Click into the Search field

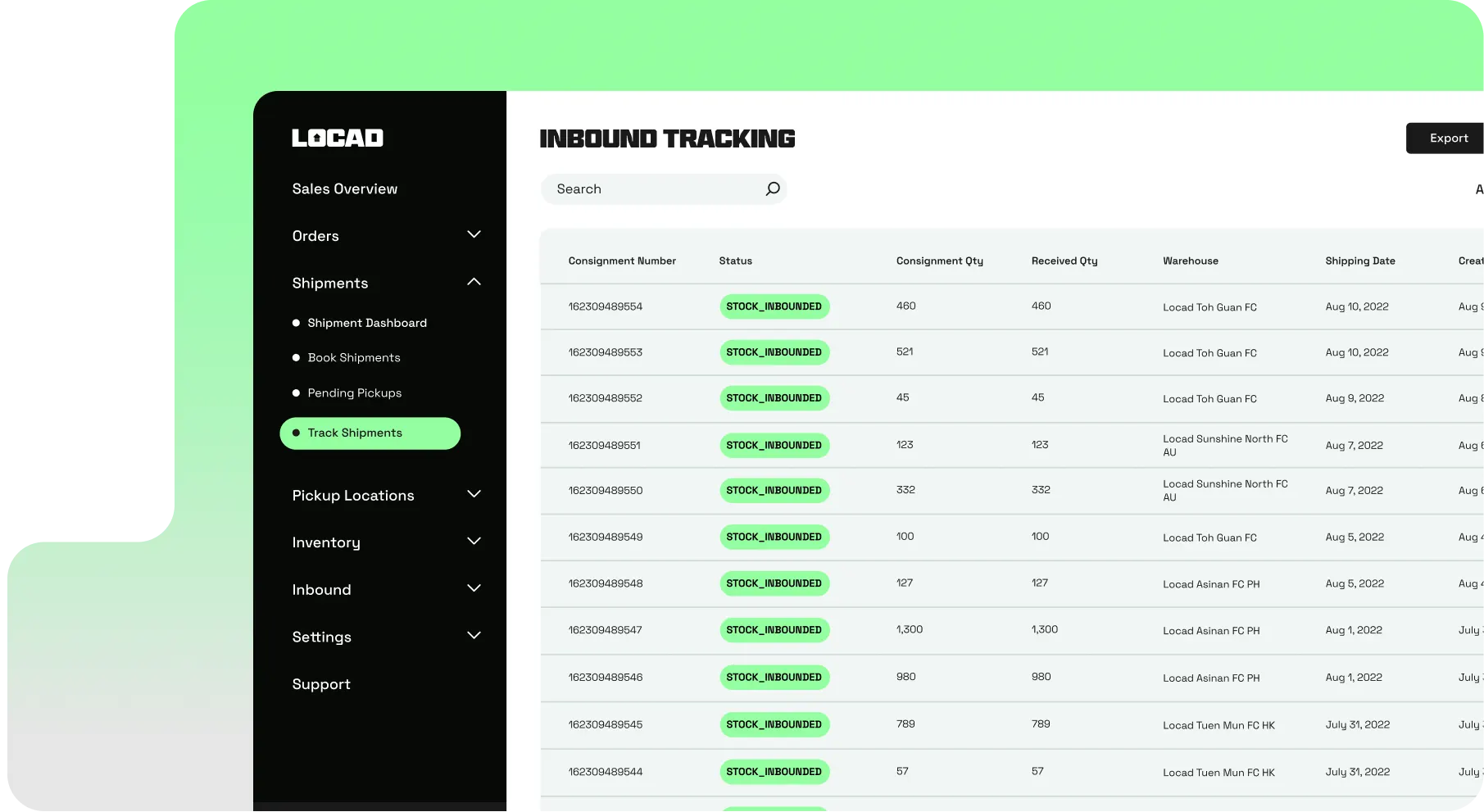[x=647, y=188]
